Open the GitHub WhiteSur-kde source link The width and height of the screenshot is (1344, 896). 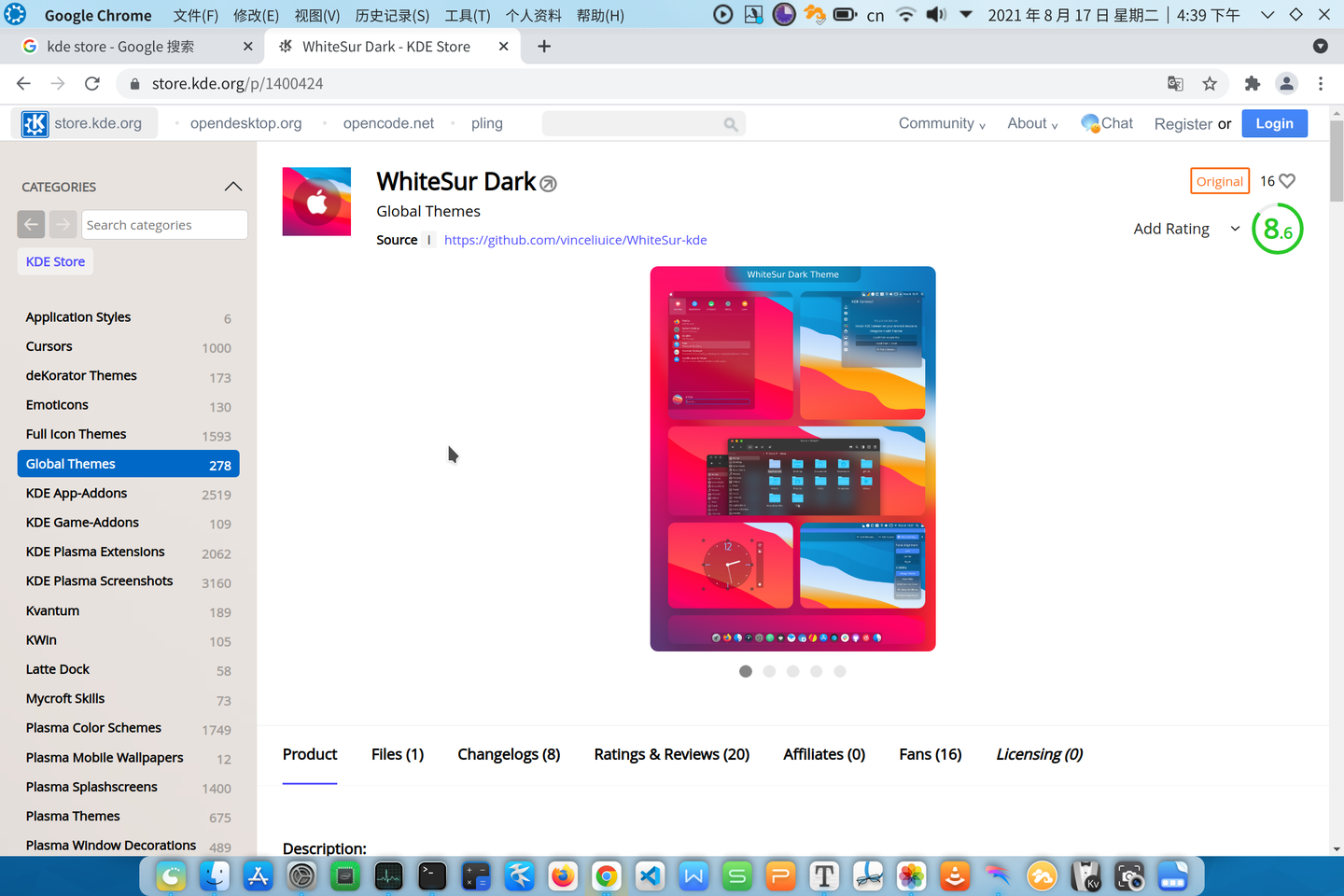[575, 240]
